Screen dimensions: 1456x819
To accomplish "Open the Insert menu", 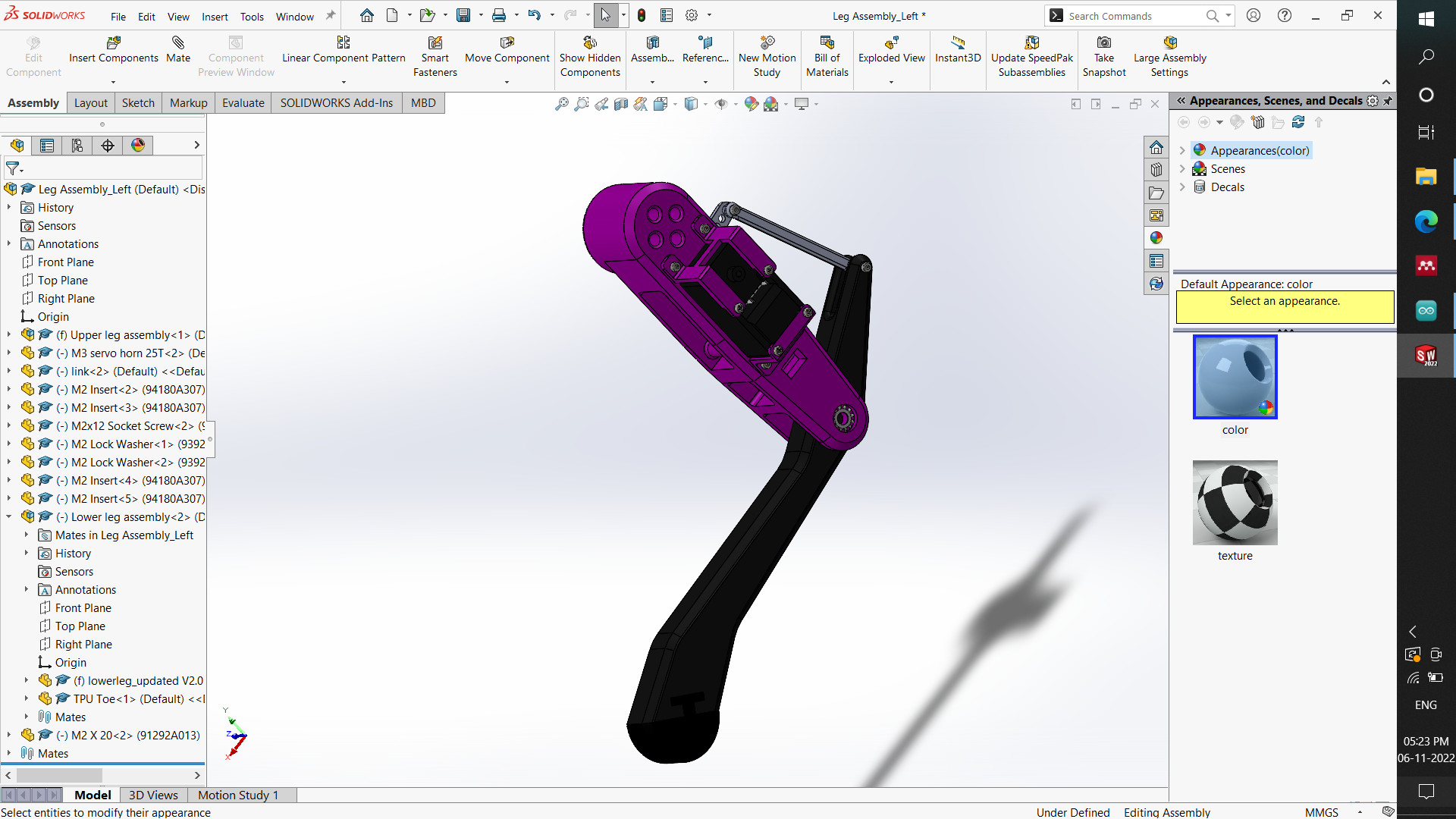I will [x=215, y=16].
